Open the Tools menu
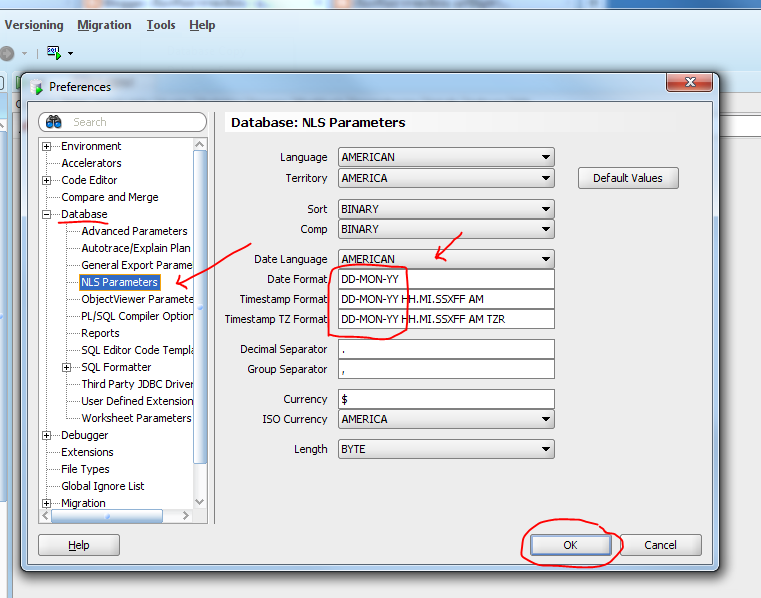This screenshot has height=598, width=761. pyautogui.click(x=161, y=25)
